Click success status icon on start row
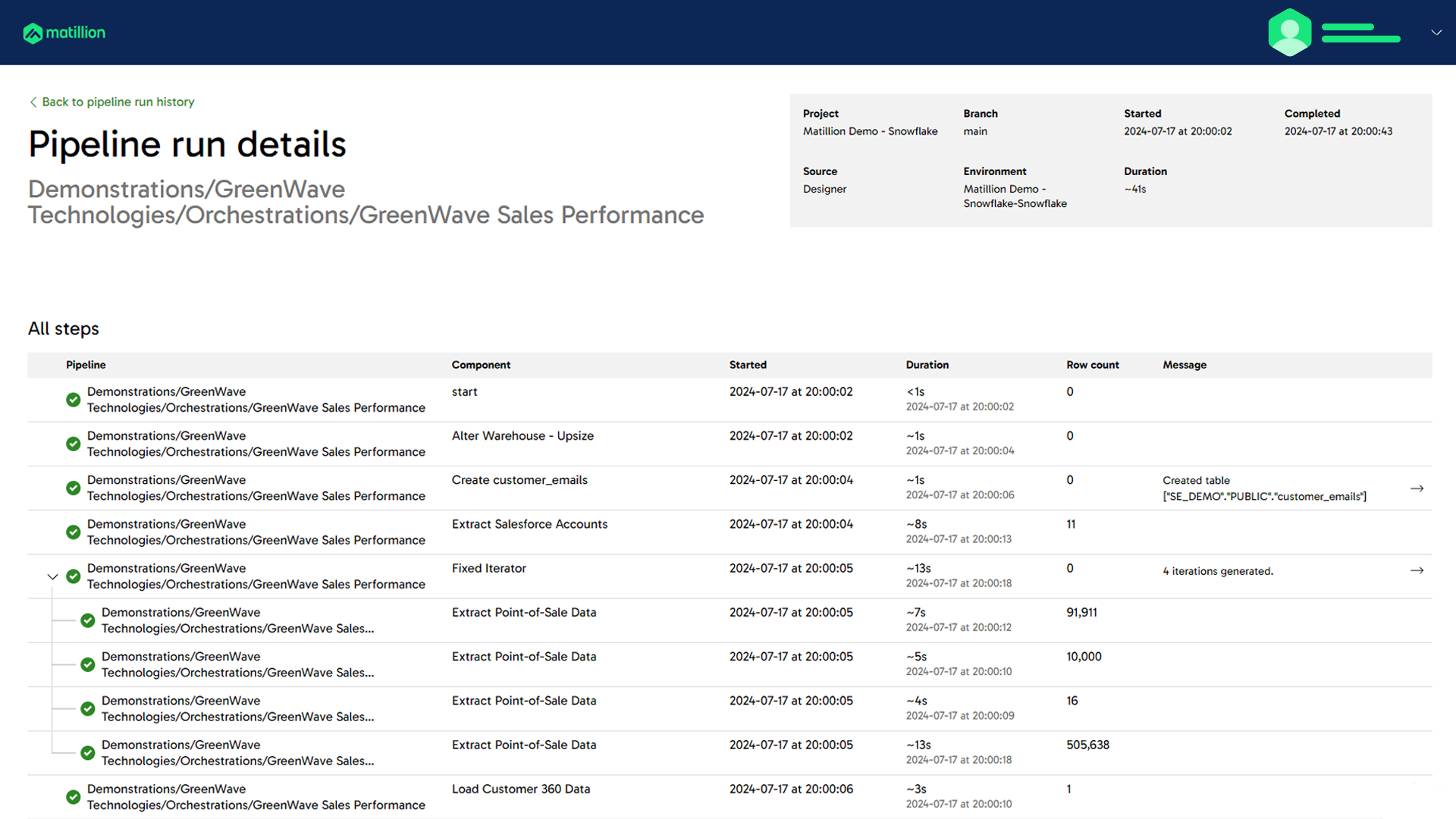Viewport: 1456px width, 819px height. [74, 400]
